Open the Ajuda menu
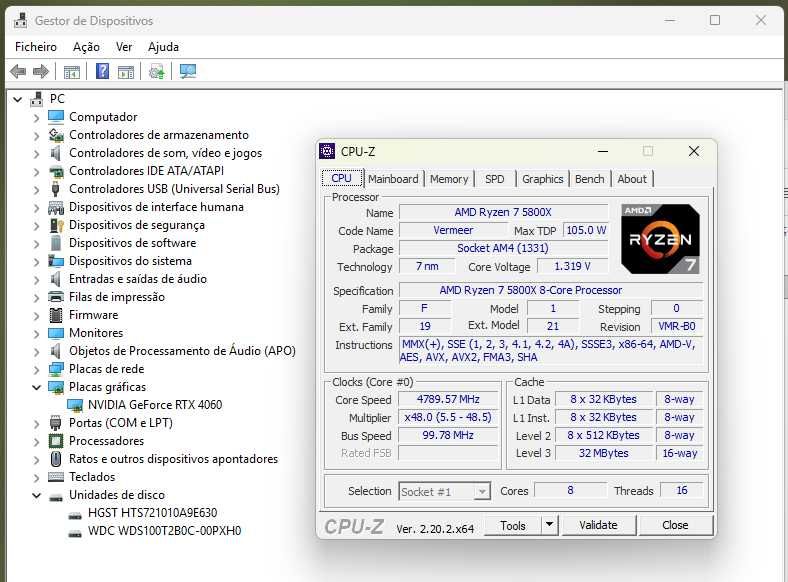This screenshot has width=788, height=582. coord(163,47)
